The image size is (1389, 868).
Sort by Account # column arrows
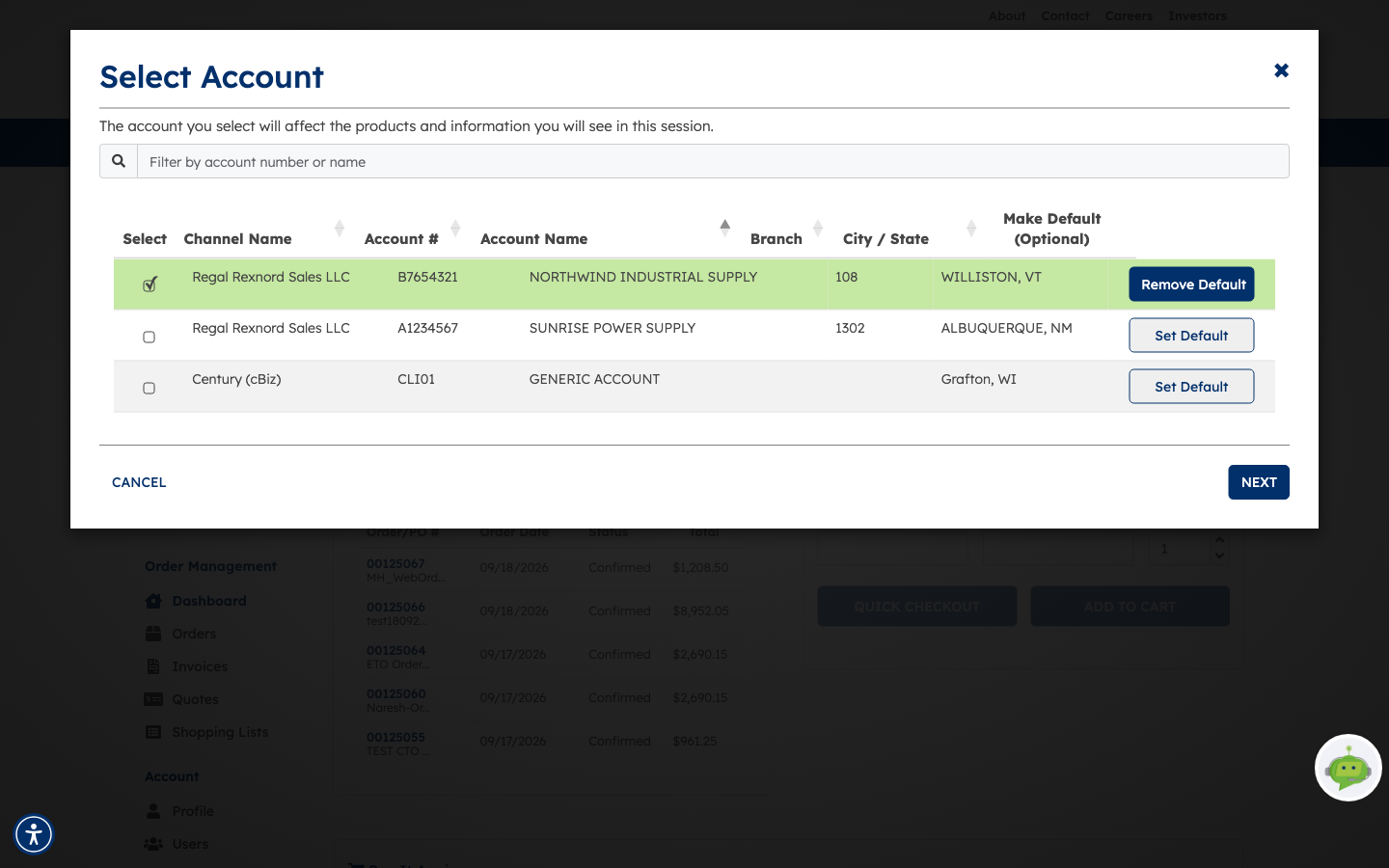click(x=455, y=229)
